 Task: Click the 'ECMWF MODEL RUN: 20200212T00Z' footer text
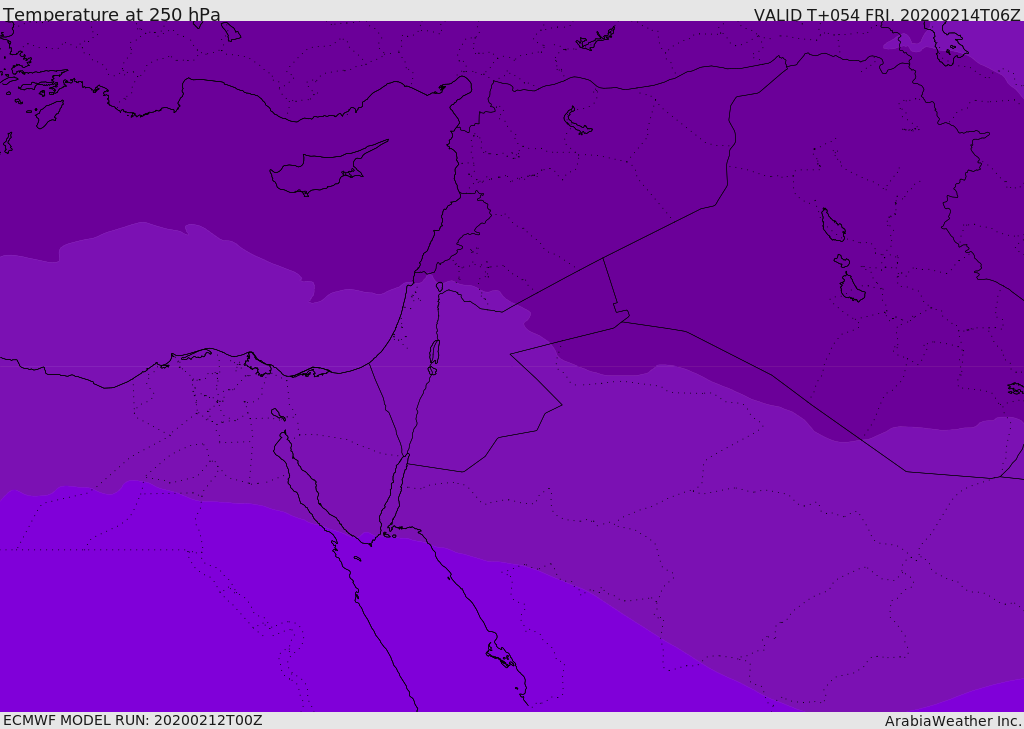click(x=133, y=721)
